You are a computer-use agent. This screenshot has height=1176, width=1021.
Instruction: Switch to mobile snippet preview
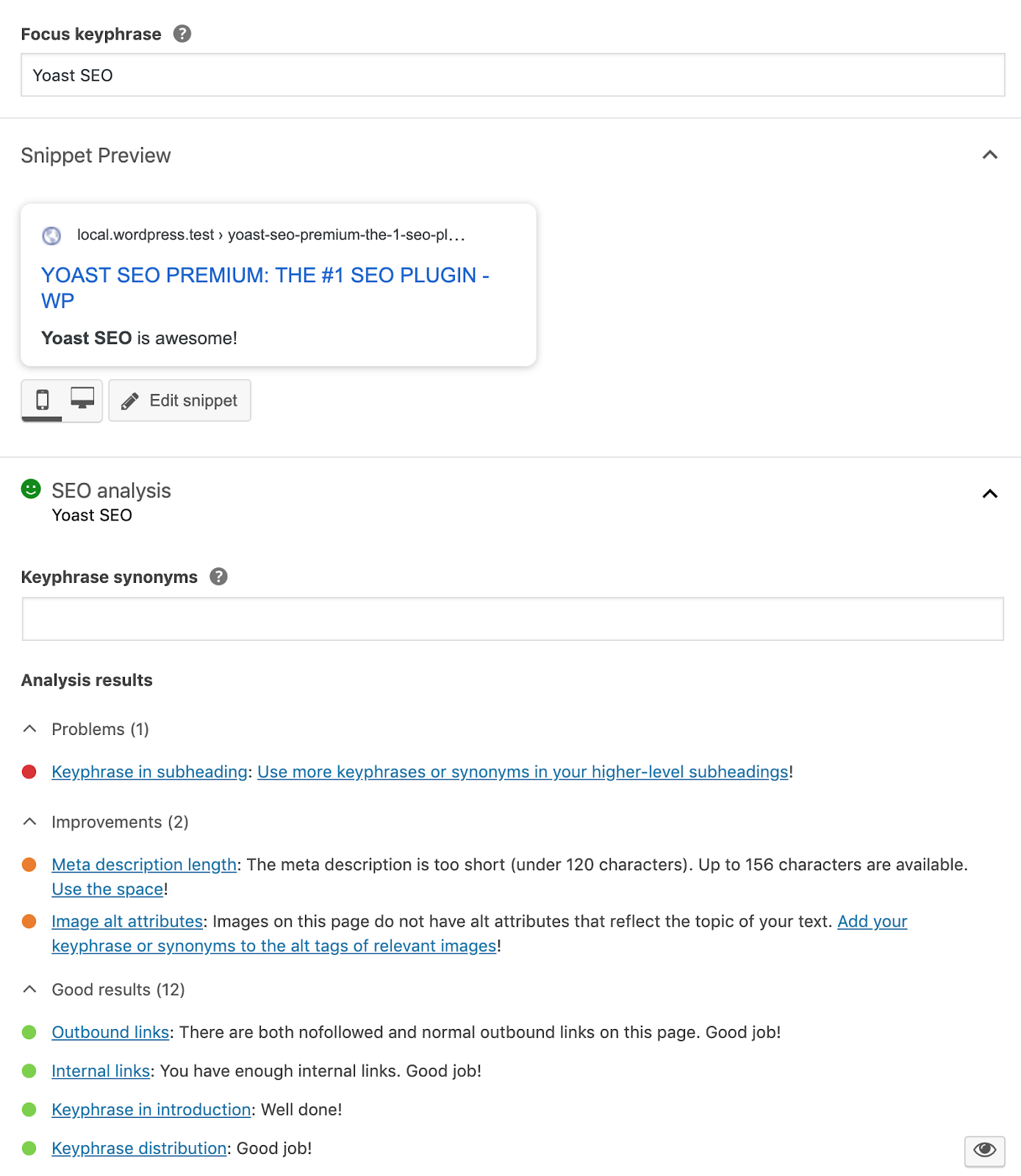coord(43,400)
